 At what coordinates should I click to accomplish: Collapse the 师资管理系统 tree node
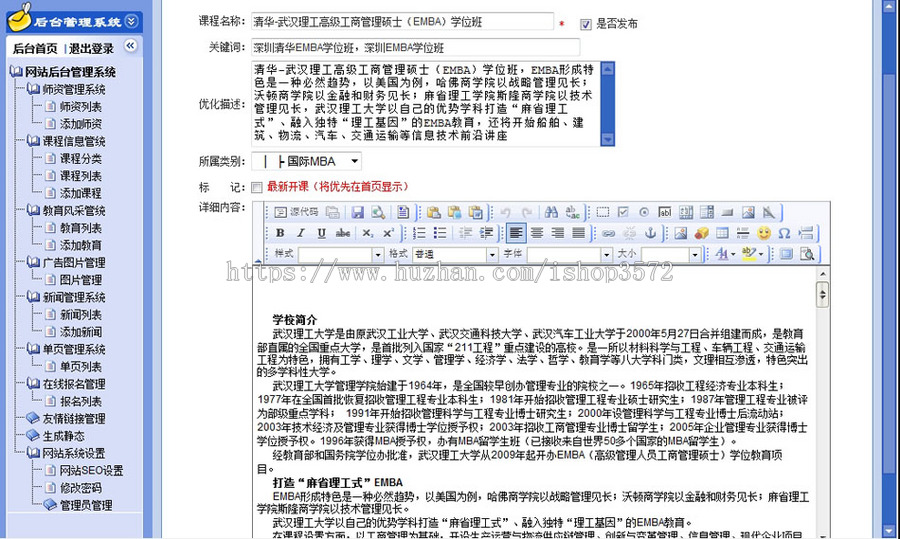[x=33, y=90]
